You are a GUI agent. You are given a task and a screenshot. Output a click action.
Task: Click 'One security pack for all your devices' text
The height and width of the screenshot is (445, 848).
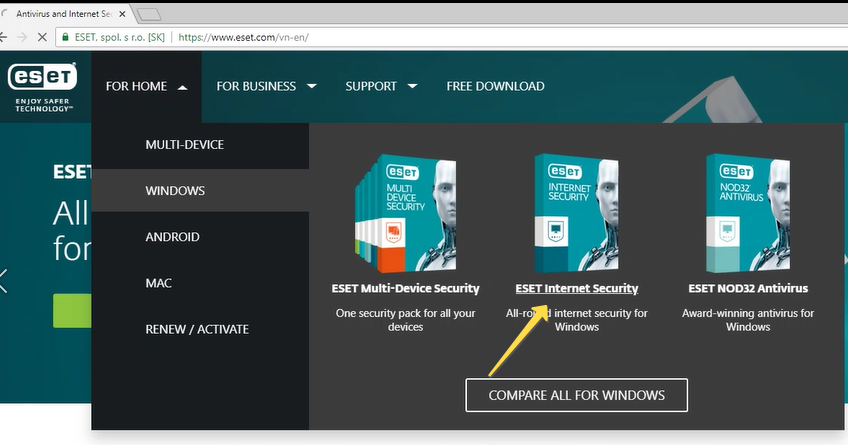click(x=406, y=320)
